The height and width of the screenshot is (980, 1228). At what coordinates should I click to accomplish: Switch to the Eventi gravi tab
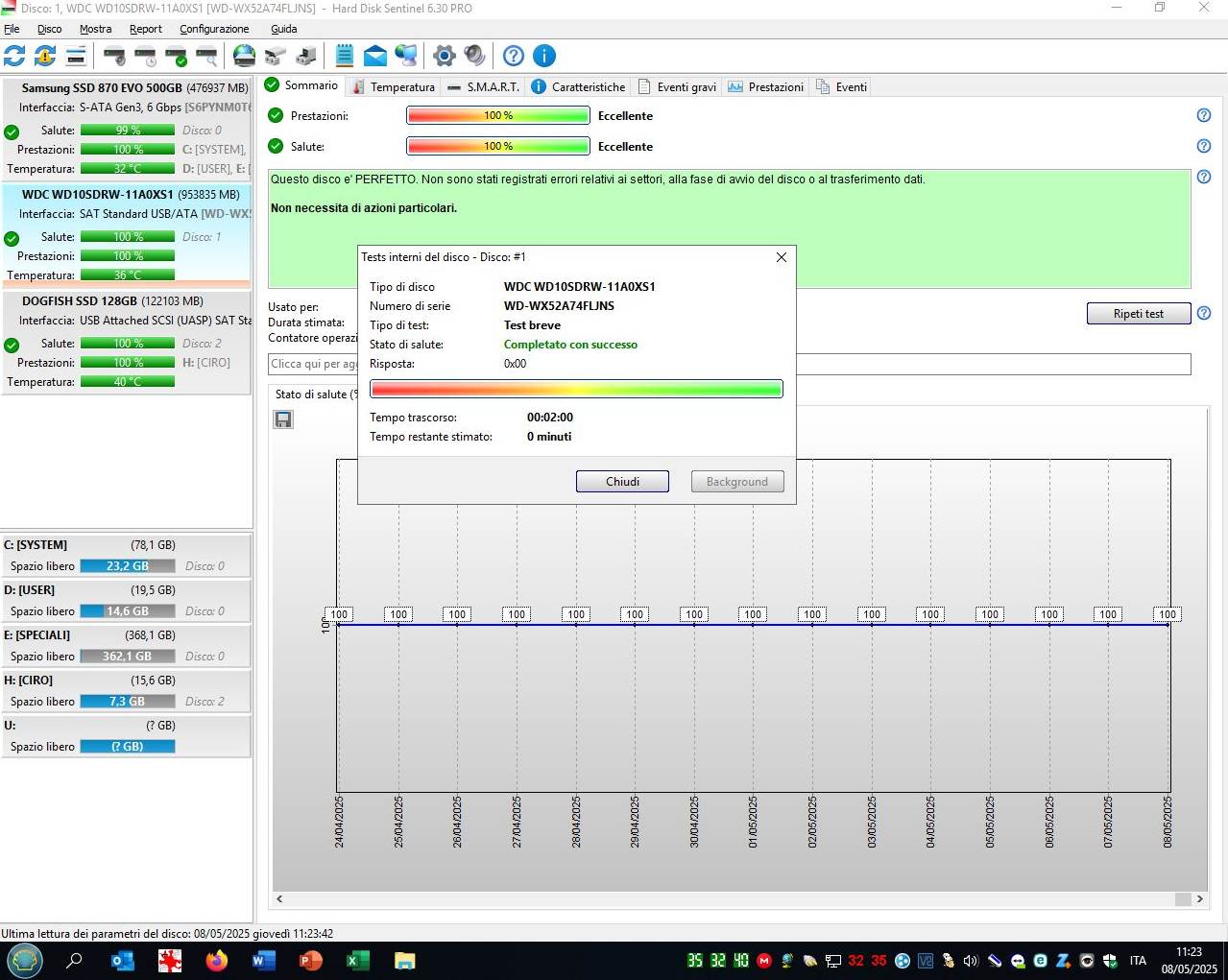(x=677, y=86)
